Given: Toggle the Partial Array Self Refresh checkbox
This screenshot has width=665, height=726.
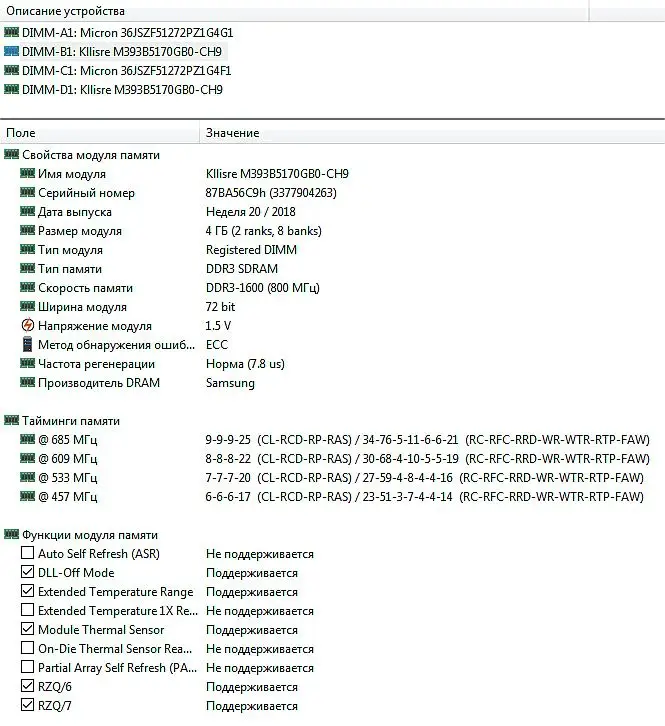Looking at the screenshot, I should point(27,667).
